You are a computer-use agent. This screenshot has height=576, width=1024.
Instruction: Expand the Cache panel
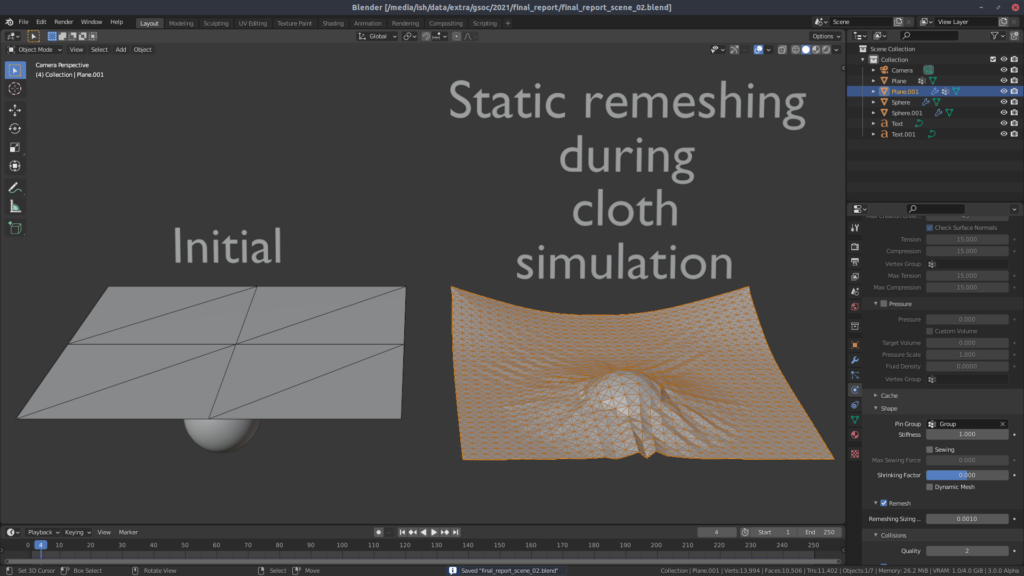889,395
